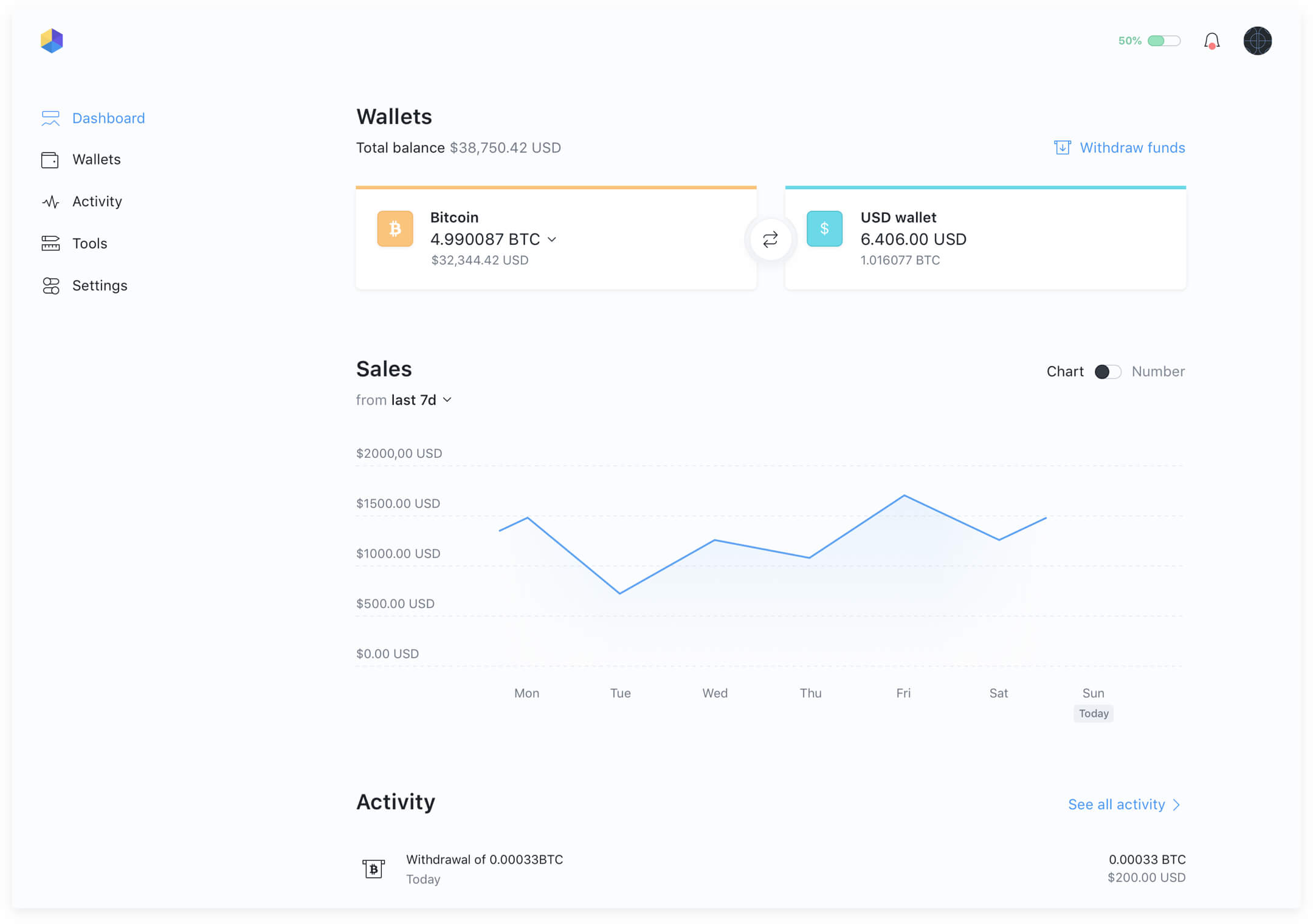Viewport: 1313px width, 924px height.
Task: Click the Withdrawal of 0.00033BTC entry
Action: point(484,860)
